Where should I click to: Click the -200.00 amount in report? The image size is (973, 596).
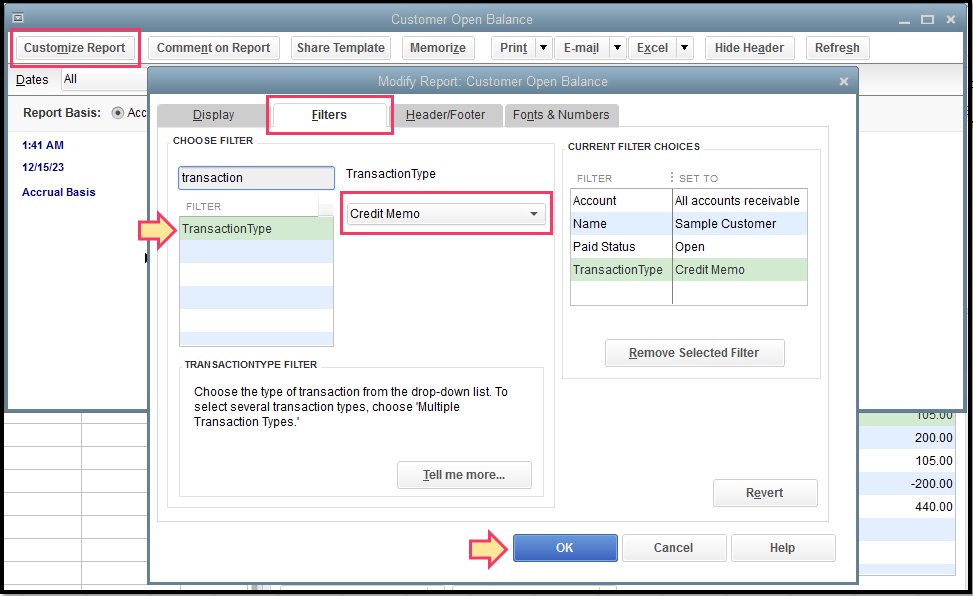tap(931, 484)
